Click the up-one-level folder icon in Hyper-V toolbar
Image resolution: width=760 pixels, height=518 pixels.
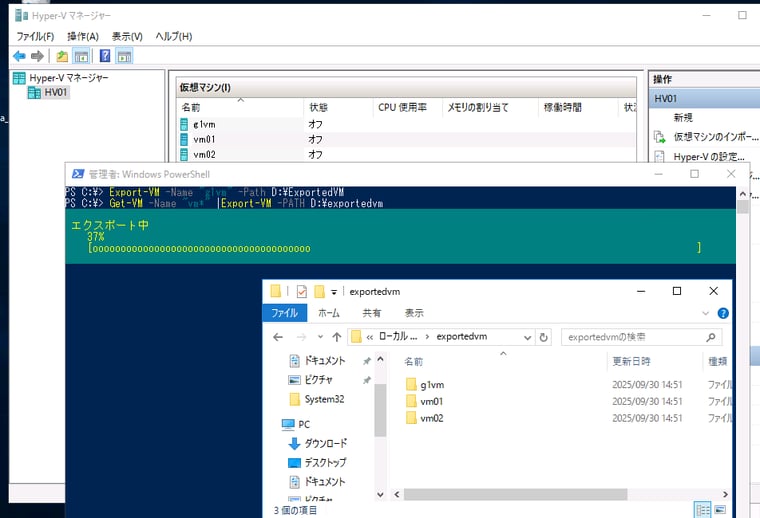point(62,56)
